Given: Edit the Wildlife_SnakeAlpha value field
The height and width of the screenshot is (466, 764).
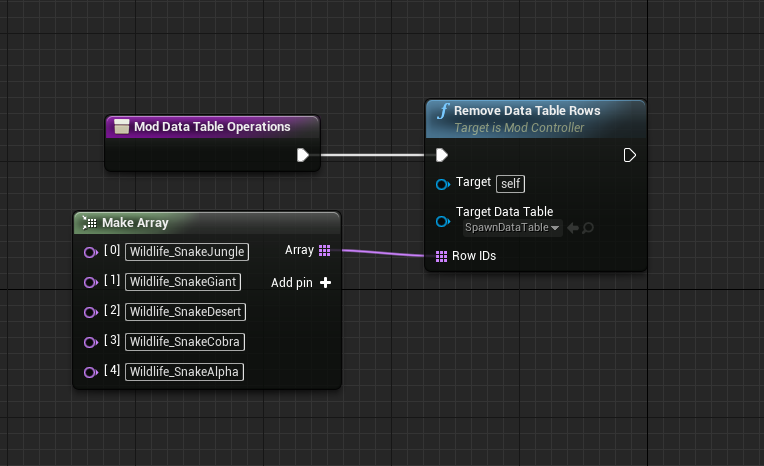Looking at the screenshot, I should tap(185, 372).
